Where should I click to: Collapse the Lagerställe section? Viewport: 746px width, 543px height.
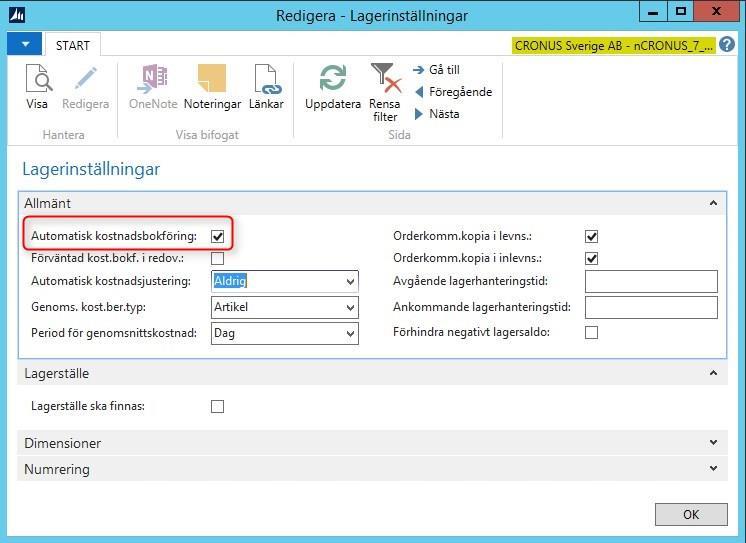pos(713,373)
